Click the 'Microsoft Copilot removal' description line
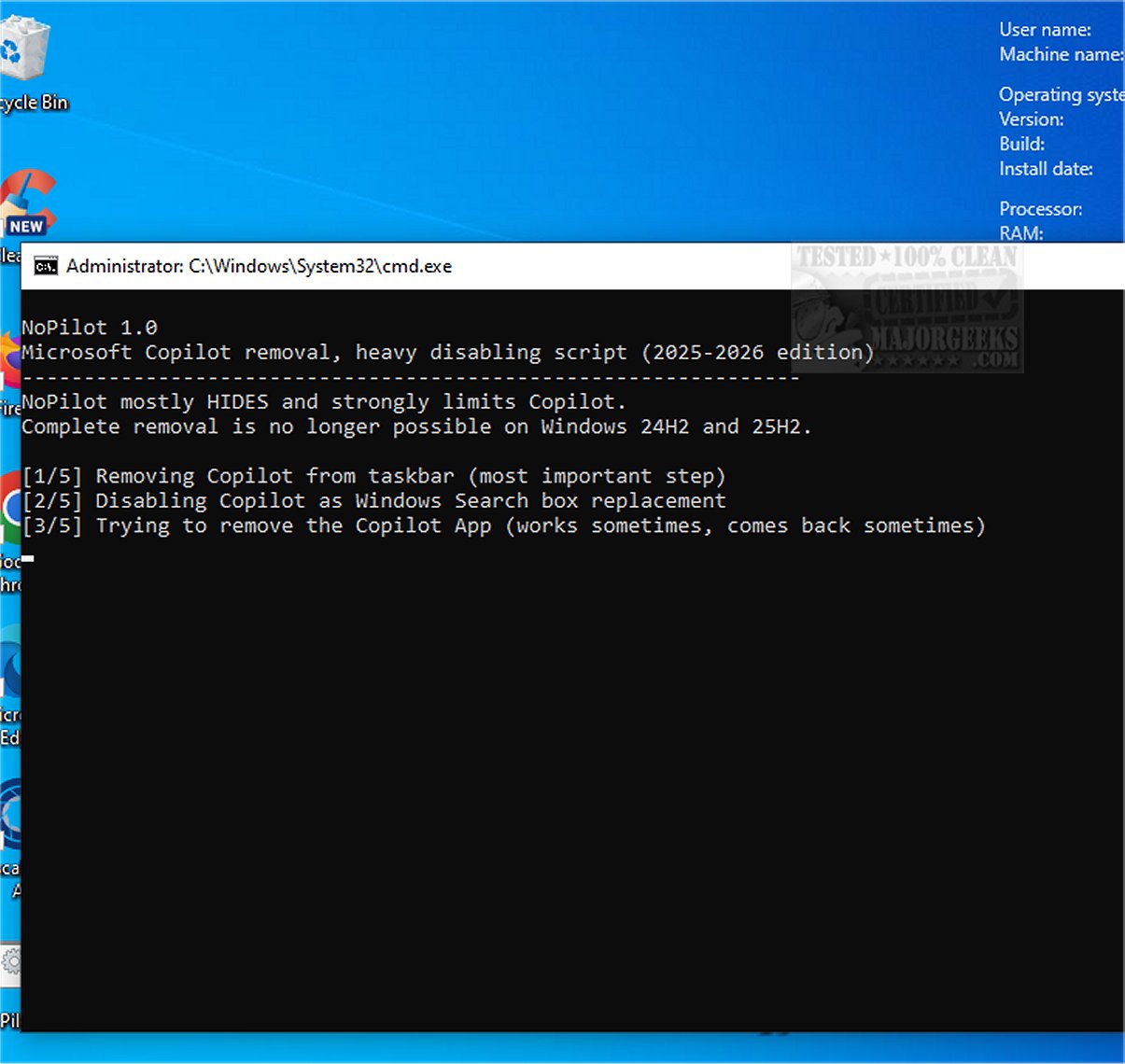Screen dimensions: 1125x1064 coord(448,353)
